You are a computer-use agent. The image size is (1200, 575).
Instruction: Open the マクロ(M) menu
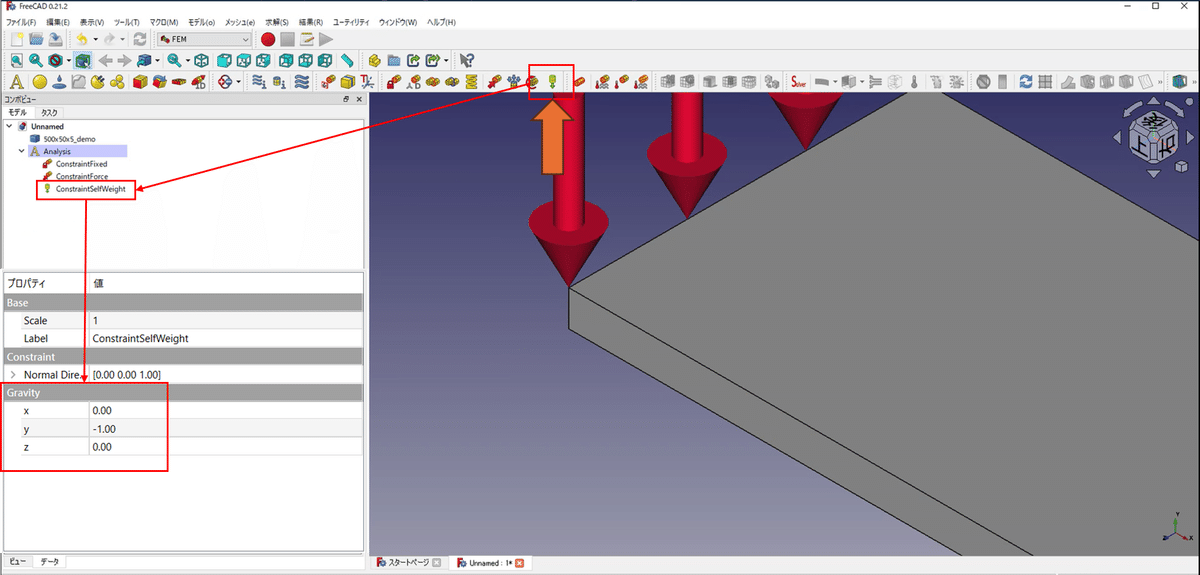(163, 22)
